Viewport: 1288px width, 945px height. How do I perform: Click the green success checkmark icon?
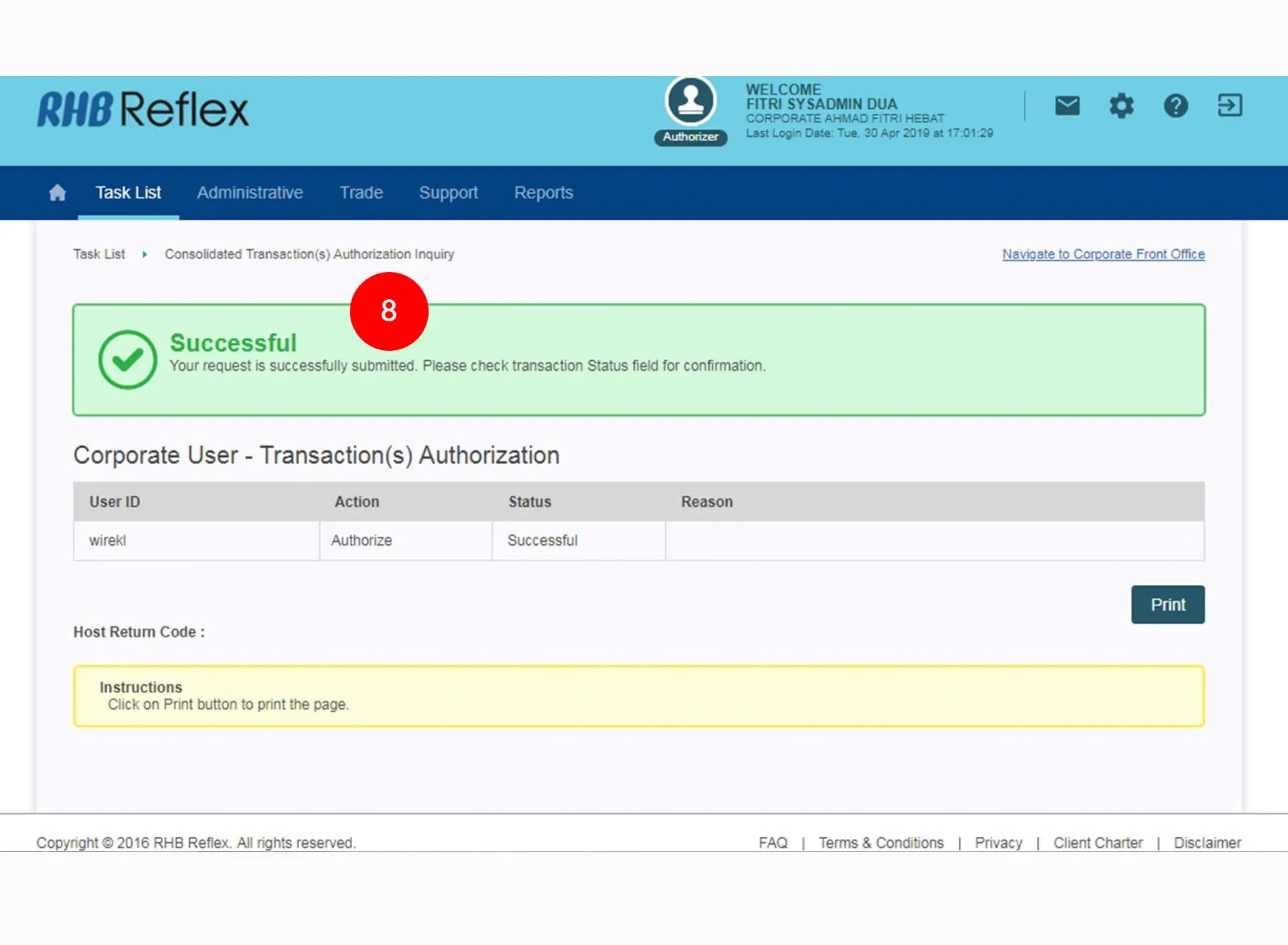127,359
